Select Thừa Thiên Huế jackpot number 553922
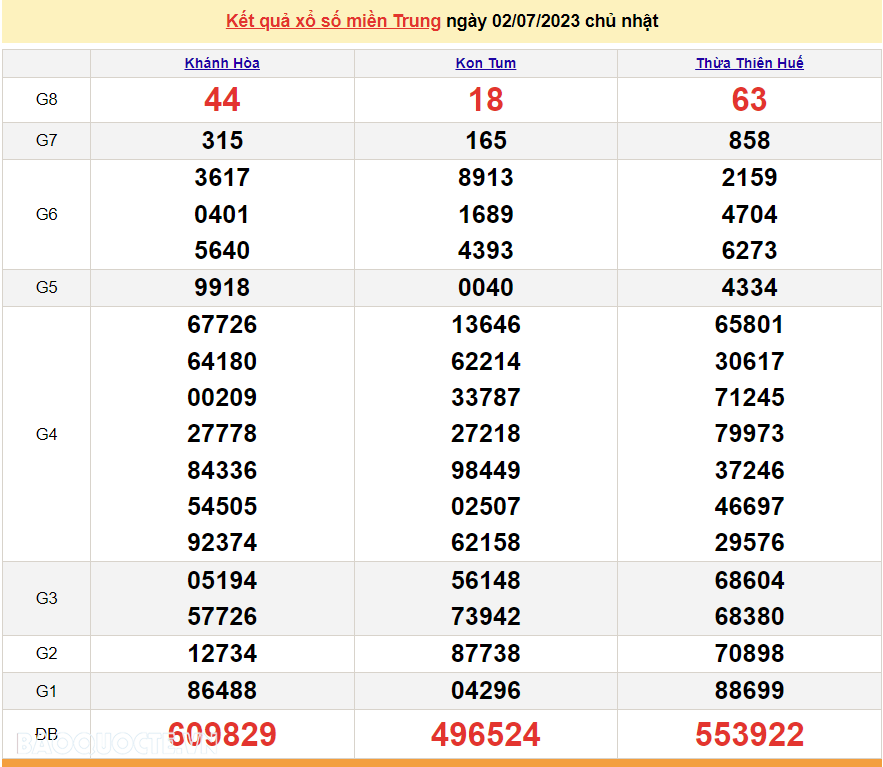This screenshot has height=767, width=883. (749, 735)
